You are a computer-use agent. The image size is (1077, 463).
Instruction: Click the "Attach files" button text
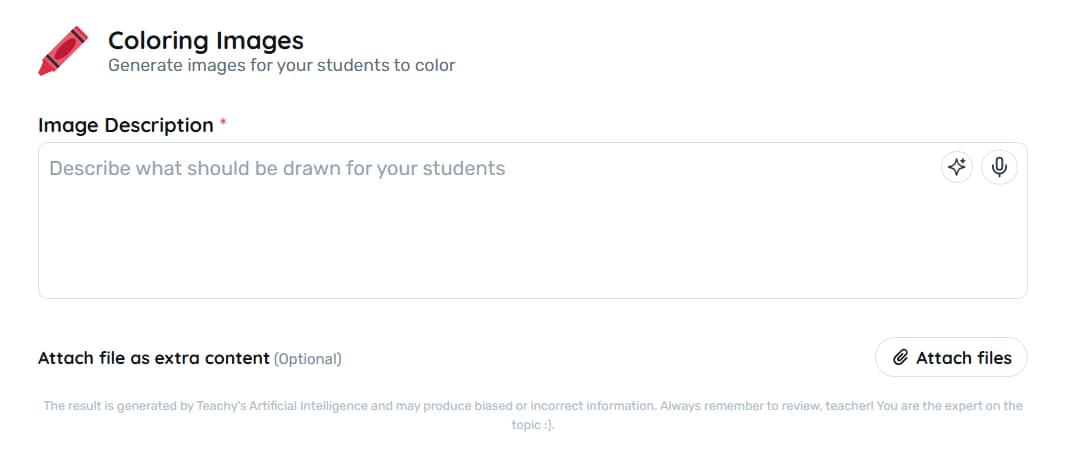point(963,357)
